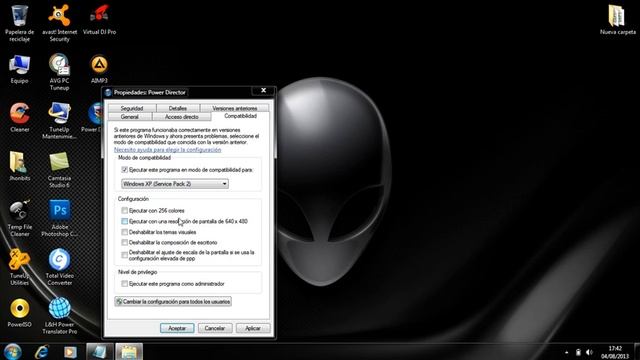Open the Versiones anteriores tab
The image size is (640, 360).
(x=235, y=108)
